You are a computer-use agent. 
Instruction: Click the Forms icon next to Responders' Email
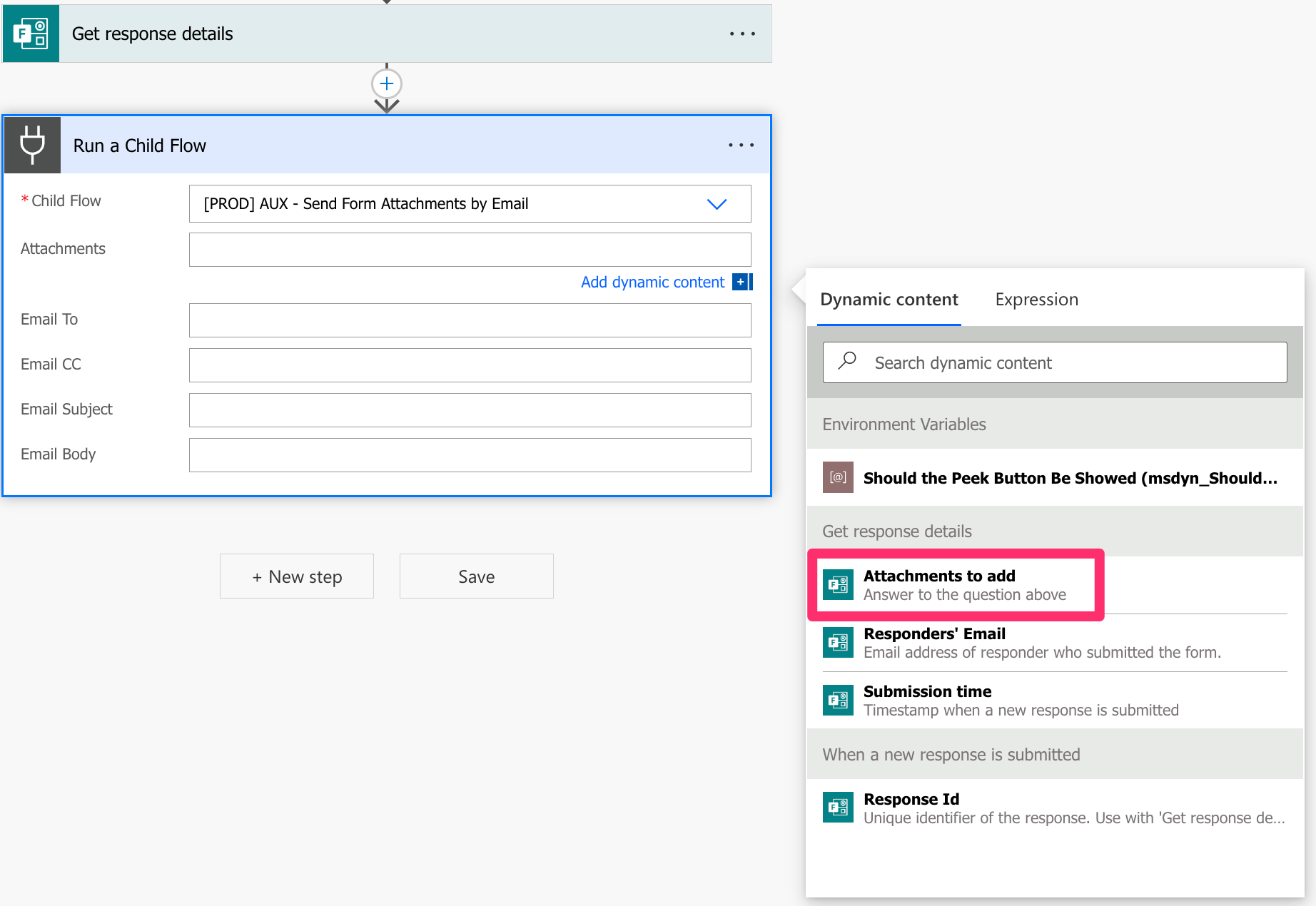point(838,643)
